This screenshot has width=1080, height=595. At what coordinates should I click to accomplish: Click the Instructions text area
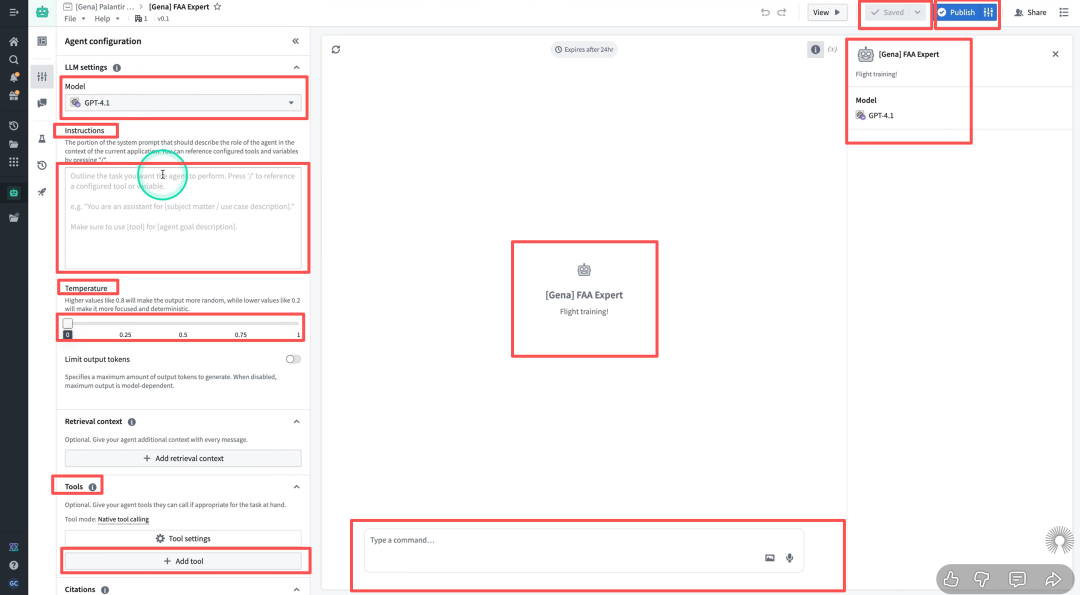click(x=183, y=218)
